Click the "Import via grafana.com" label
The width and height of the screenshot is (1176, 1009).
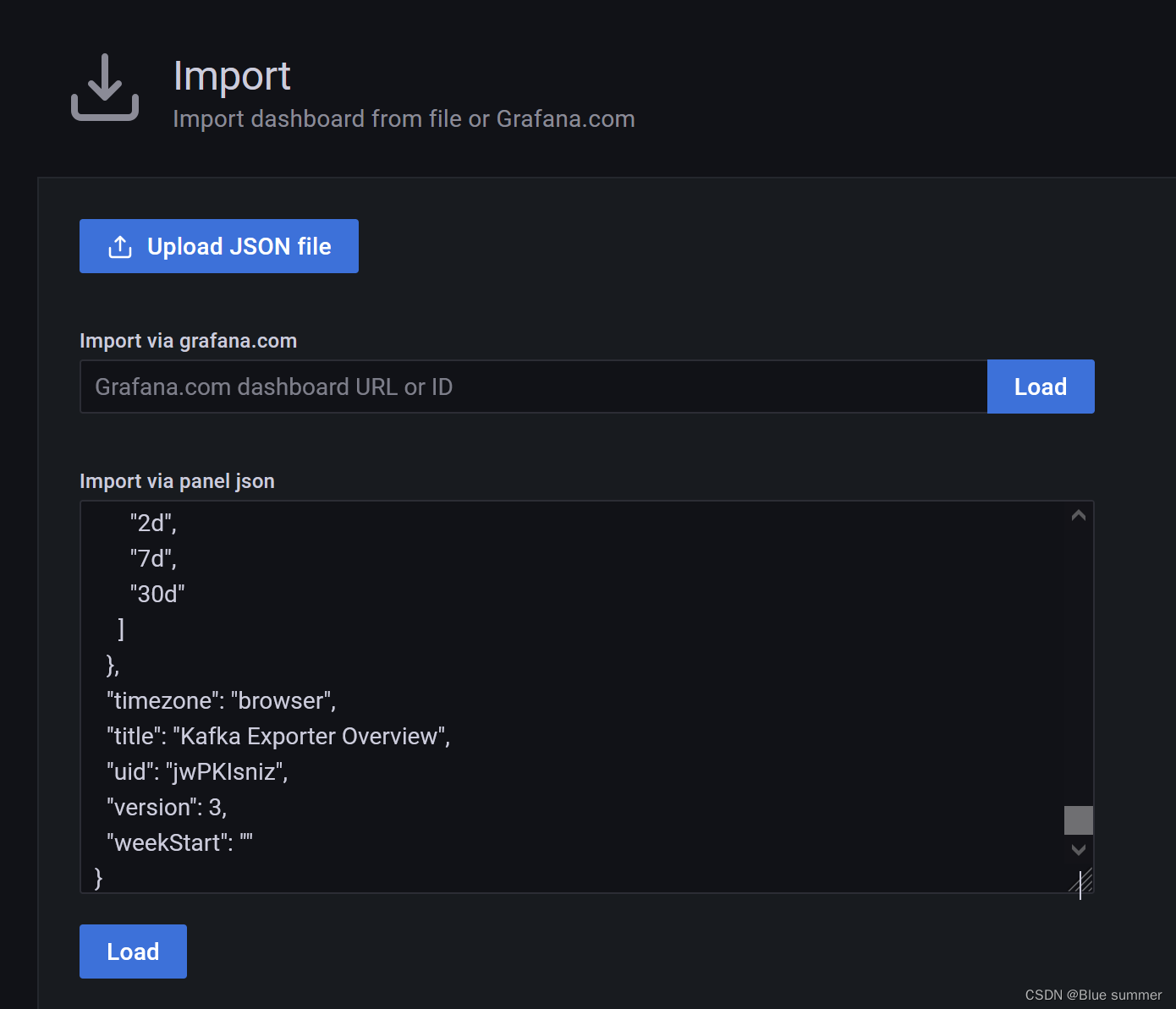[188, 341]
